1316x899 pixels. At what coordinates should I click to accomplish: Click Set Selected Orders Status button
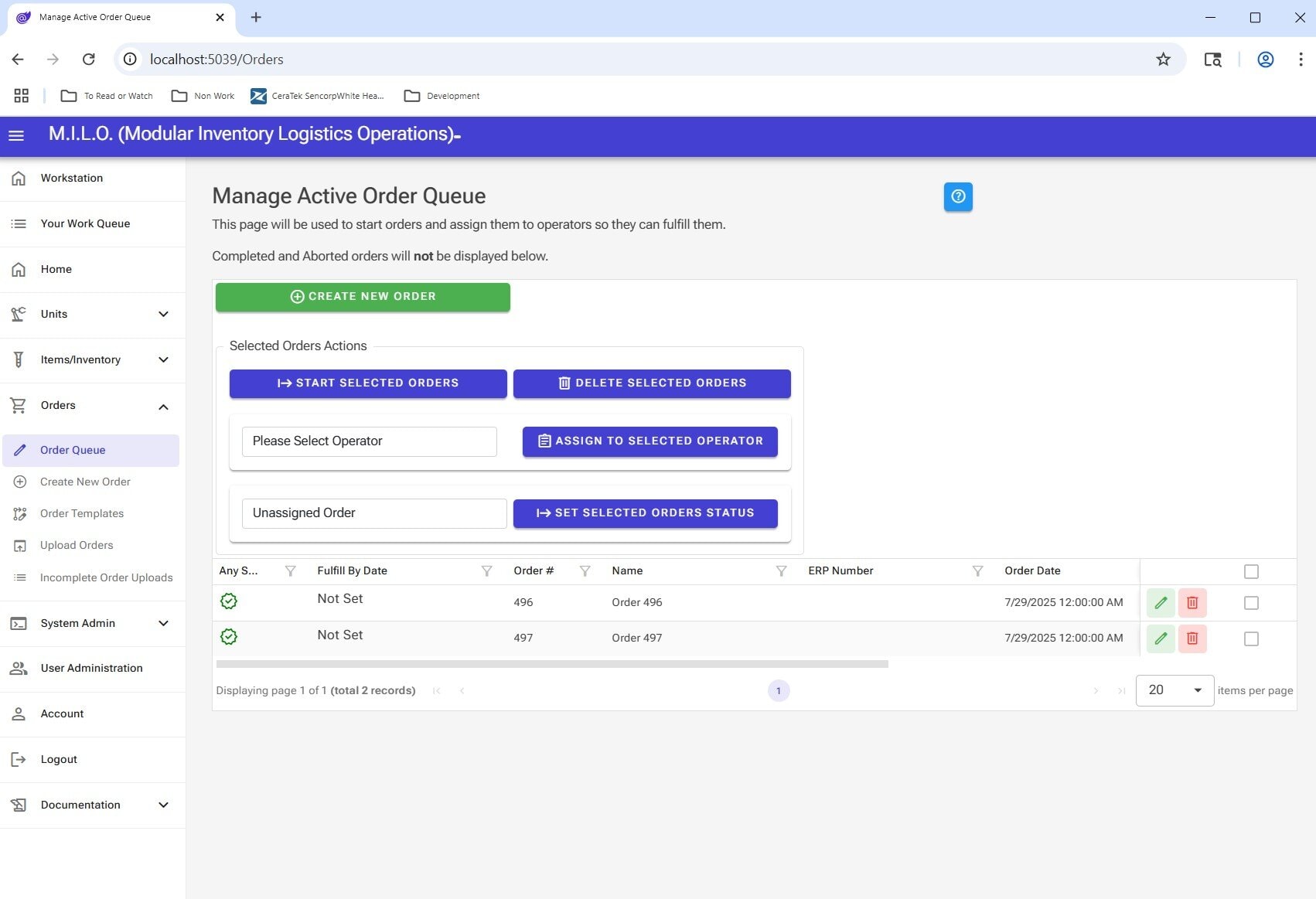click(x=646, y=513)
